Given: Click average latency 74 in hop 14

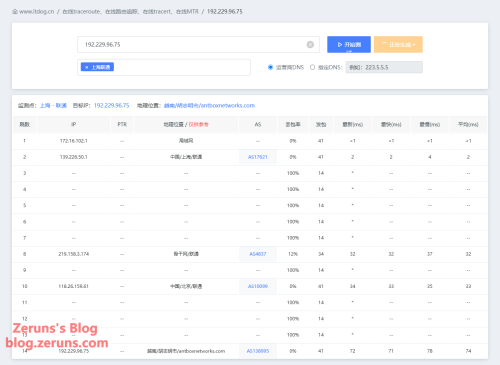Looking at the screenshot, I should point(468,351).
